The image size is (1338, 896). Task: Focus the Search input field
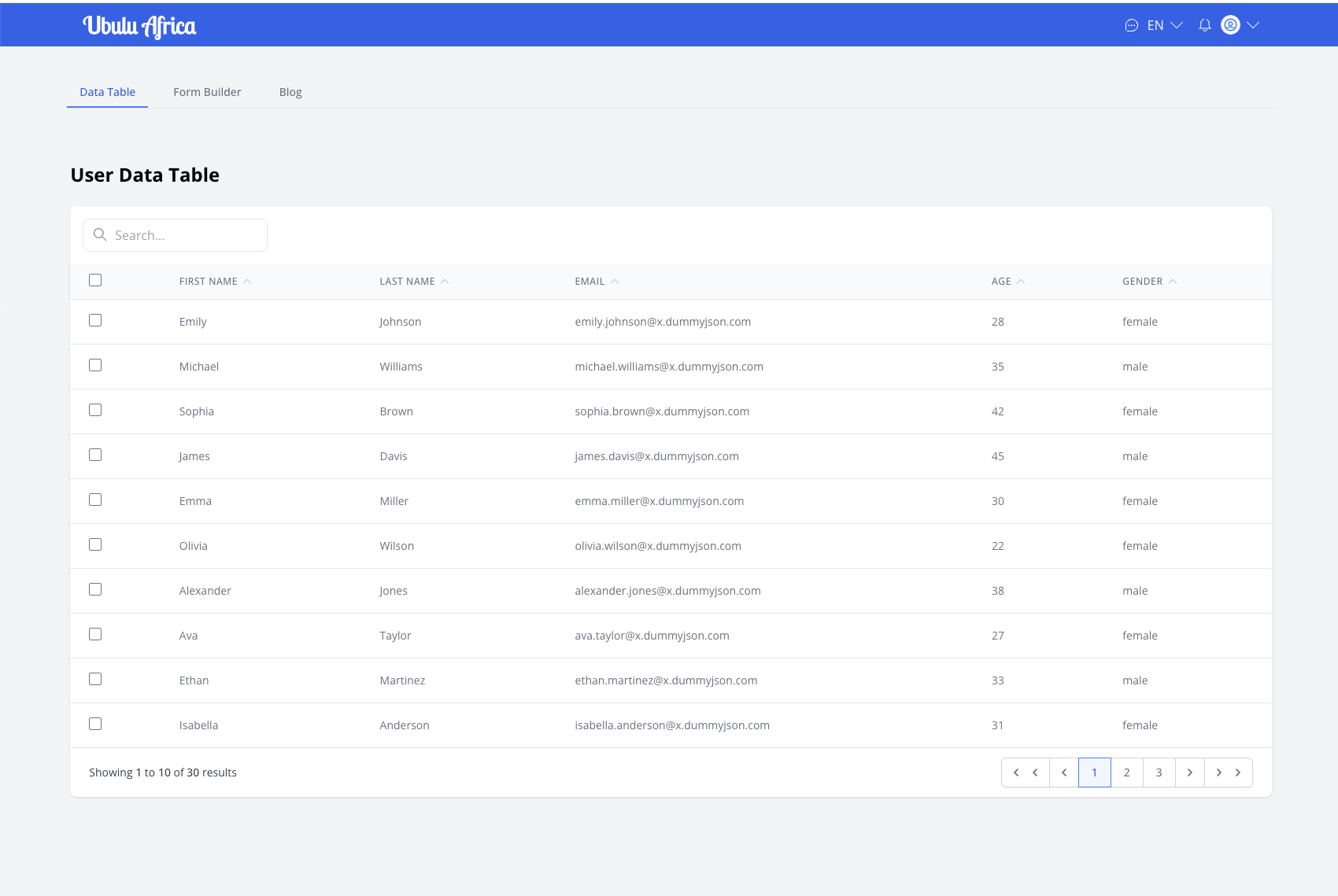click(175, 235)
